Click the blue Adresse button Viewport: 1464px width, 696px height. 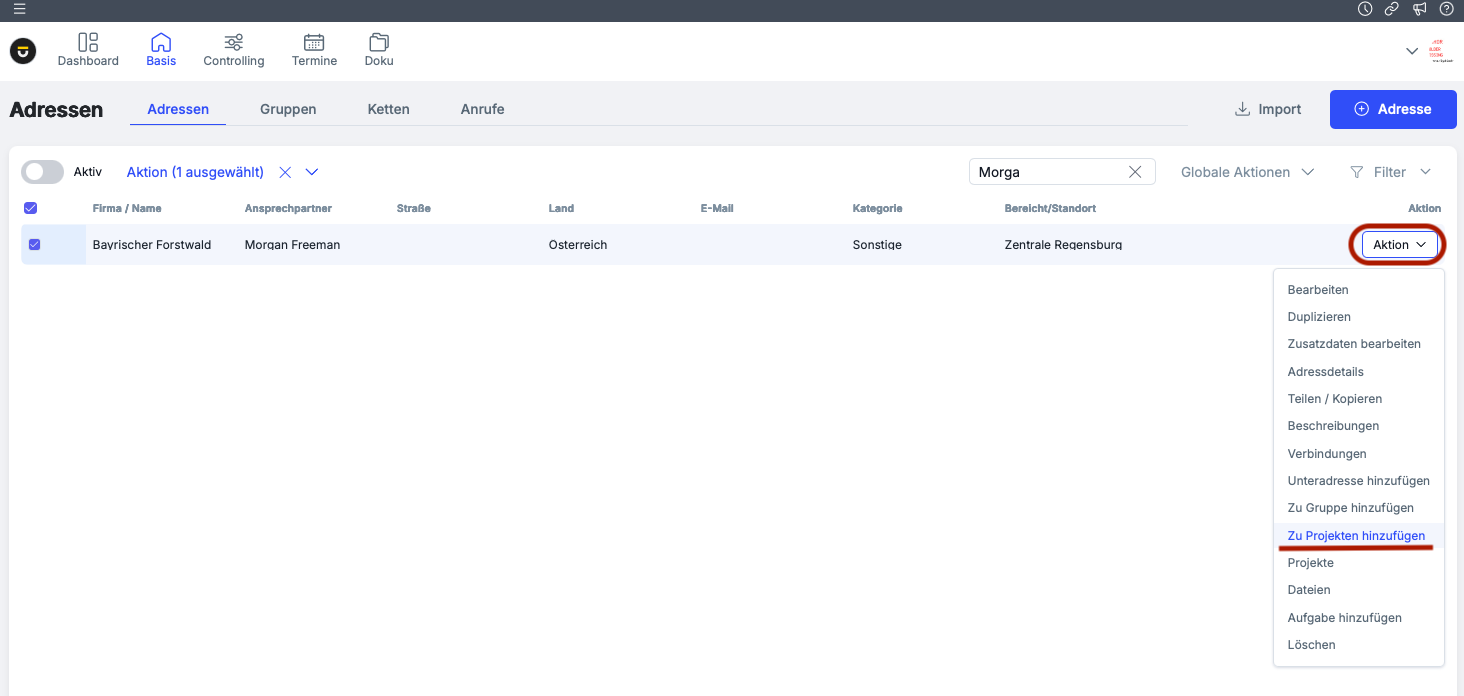click(x=1393, y=109)
